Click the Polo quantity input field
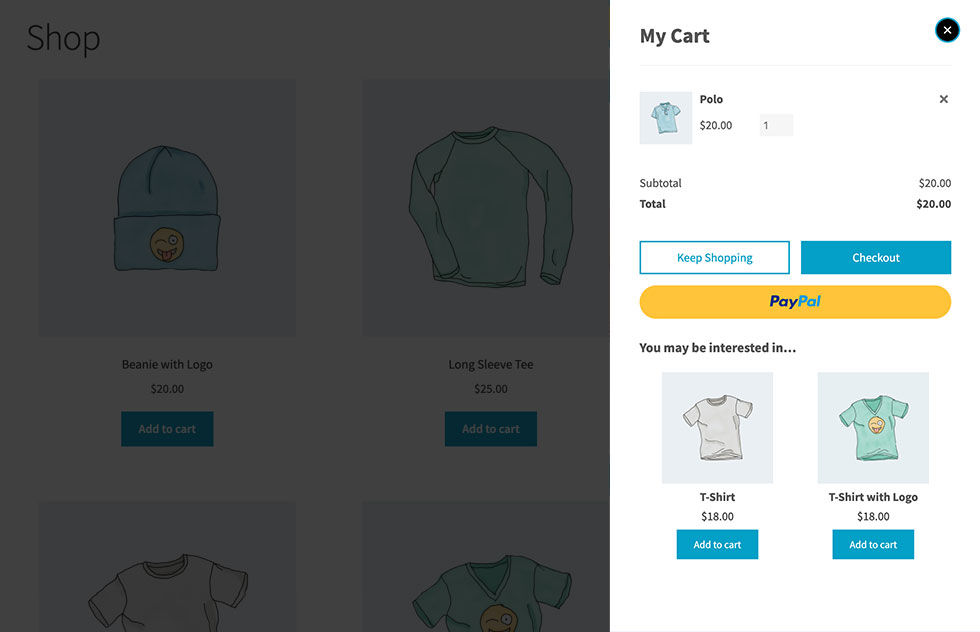This screenshot has width=980, height=632. [x=776, y=126]
